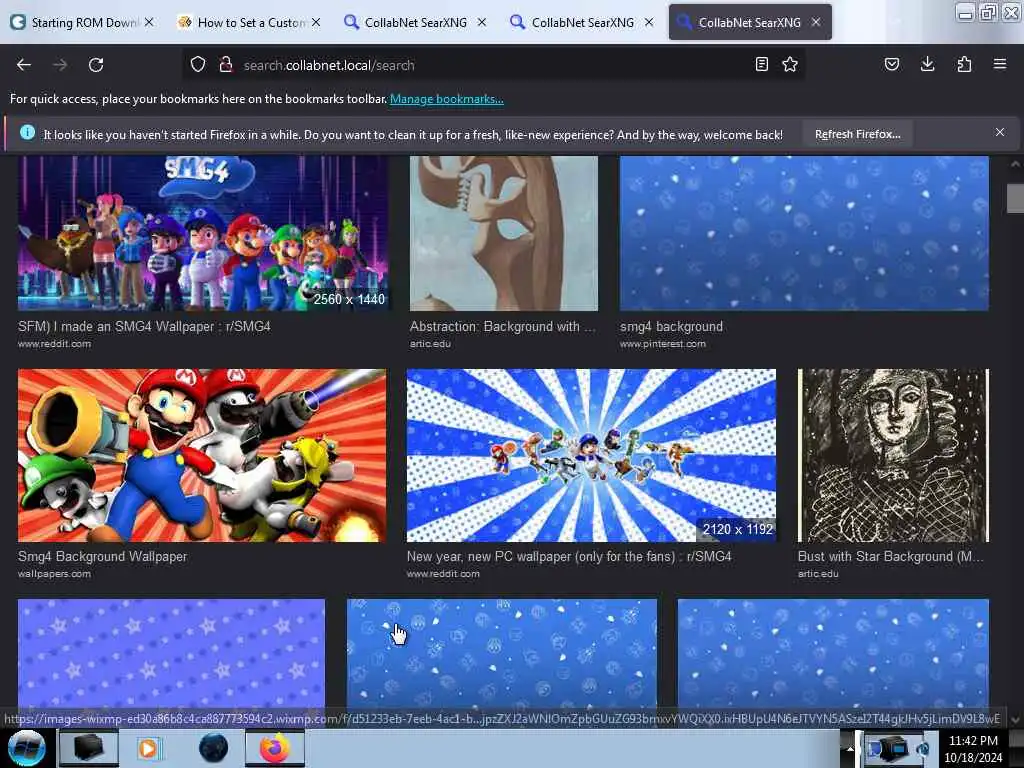Viewport: 1024px width, 768px height.
Task: Click the www.pinterest.com source text
Action: pyautogui.click(x=663, y=344)
